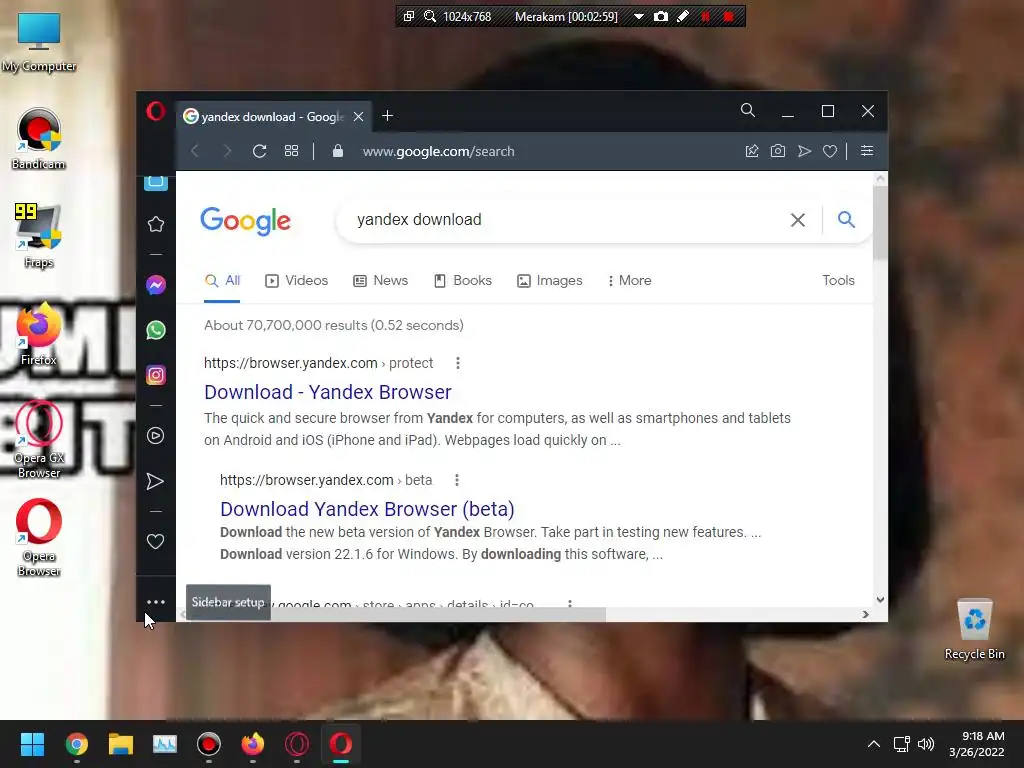Click the browser.yandex.com › protect URL text
This screenshot has width=1024, height=768.
click(x=319, y=363)
